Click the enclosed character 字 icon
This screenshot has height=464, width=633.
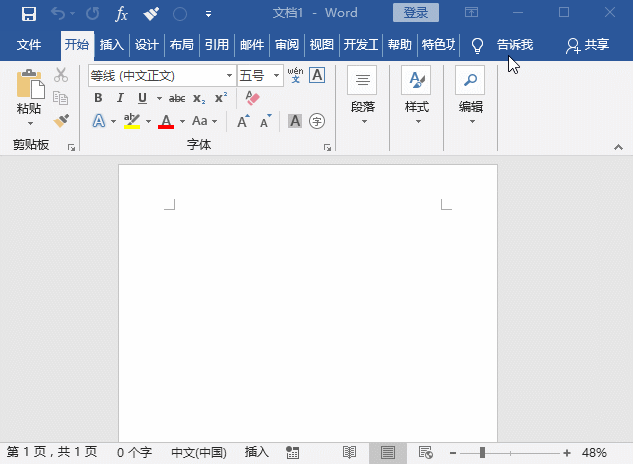(x=317, y=121)
